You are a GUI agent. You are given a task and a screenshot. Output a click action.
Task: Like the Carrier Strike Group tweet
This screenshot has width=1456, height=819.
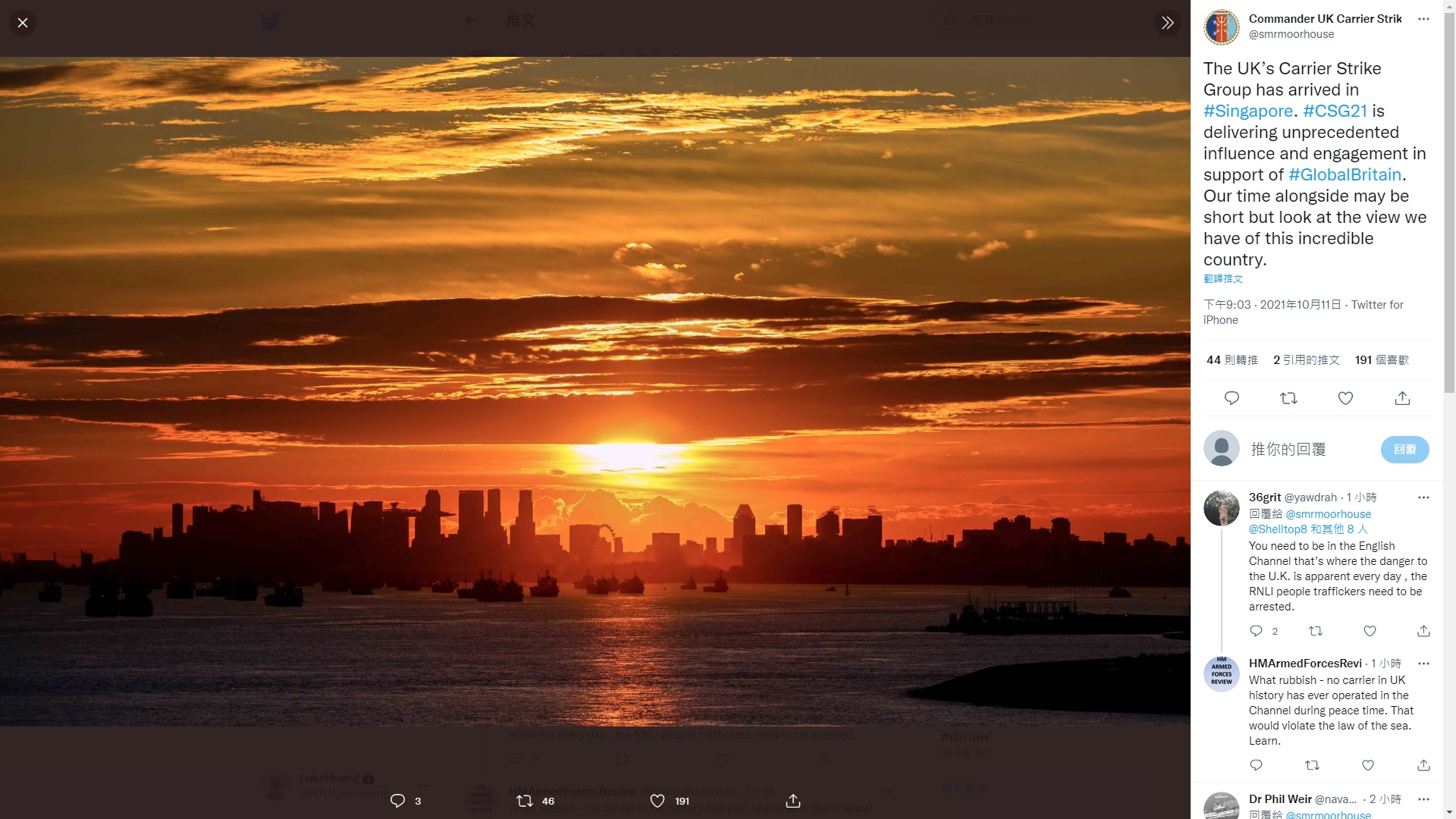pos(1345,398)
